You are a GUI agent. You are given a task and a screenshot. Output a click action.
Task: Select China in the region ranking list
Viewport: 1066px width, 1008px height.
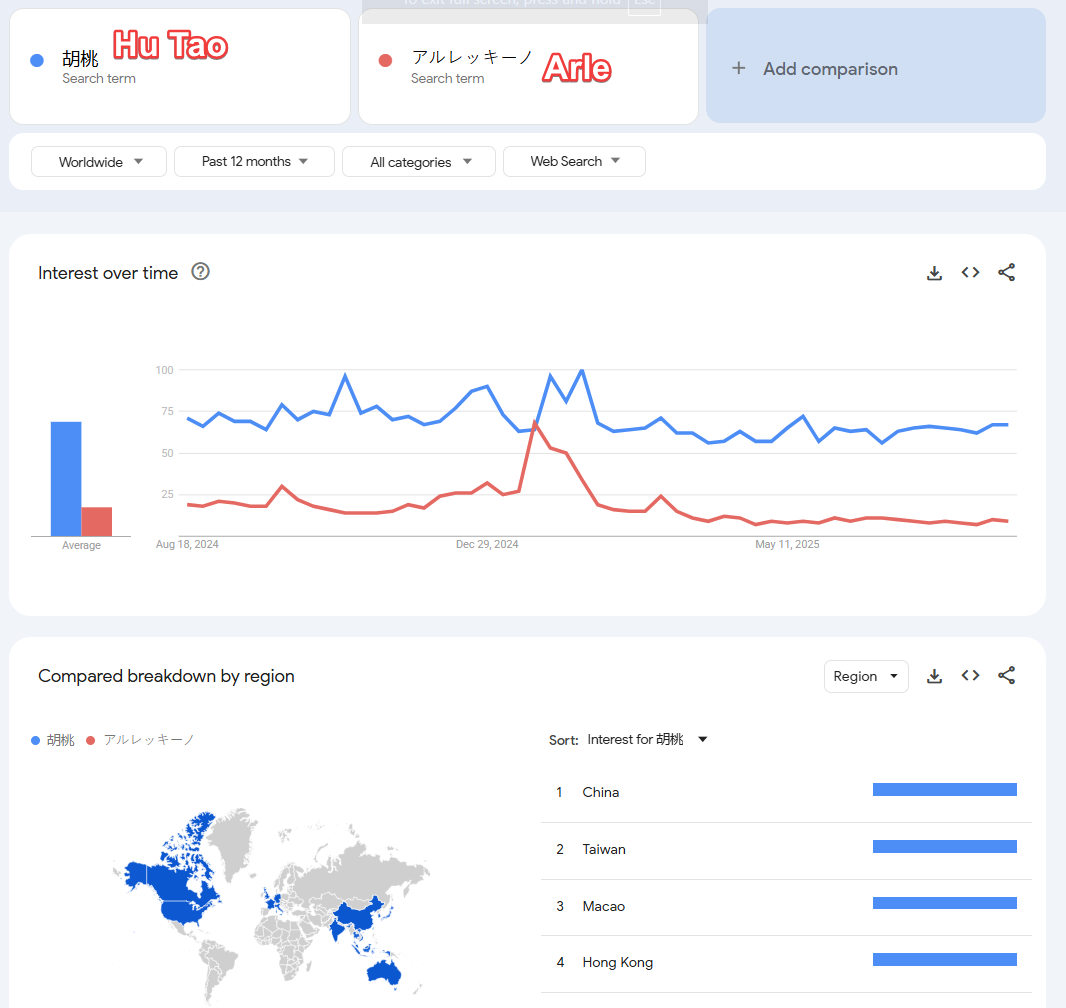click(x=601, y=792)
